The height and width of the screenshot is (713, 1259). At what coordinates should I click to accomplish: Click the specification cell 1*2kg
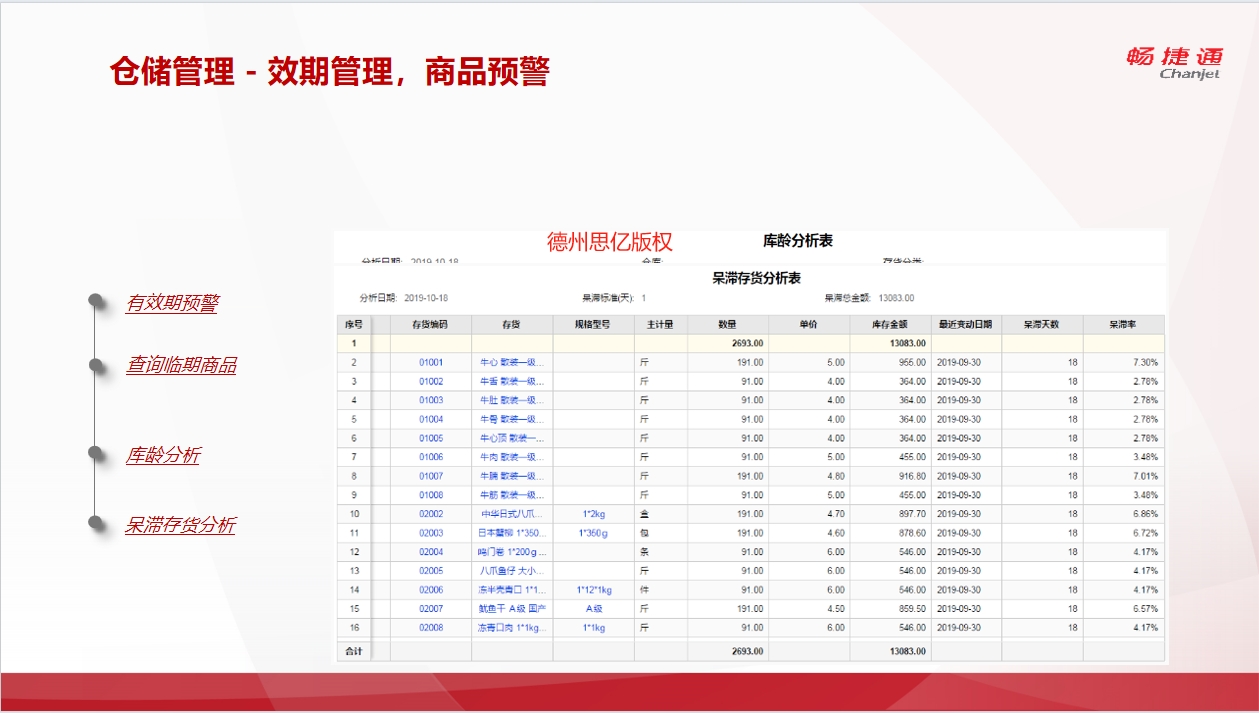click(x=594, y=514)
